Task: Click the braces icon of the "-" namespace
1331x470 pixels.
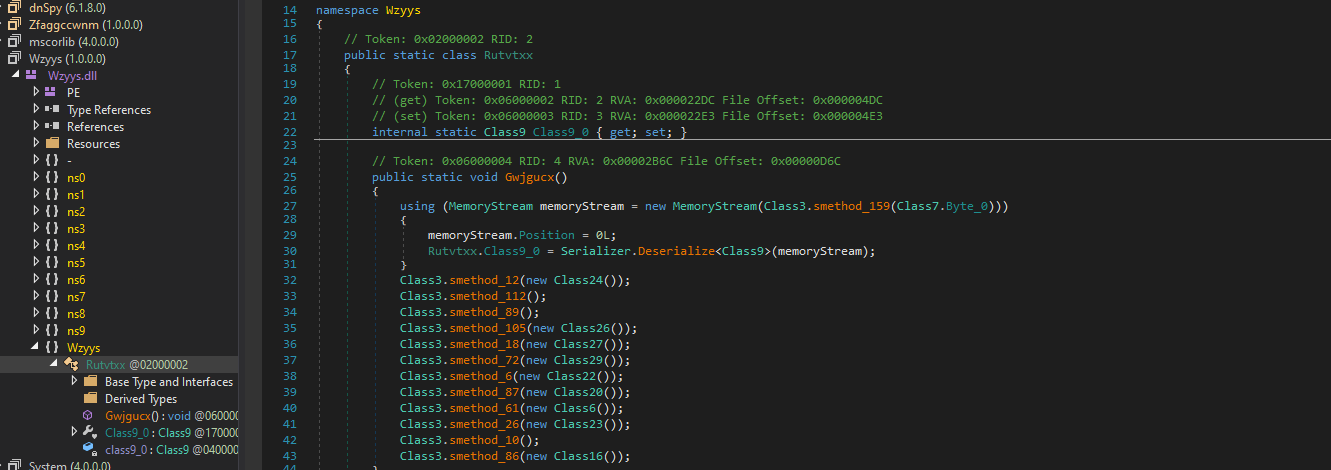Action: pyautogui.click(x=51, y=160)
